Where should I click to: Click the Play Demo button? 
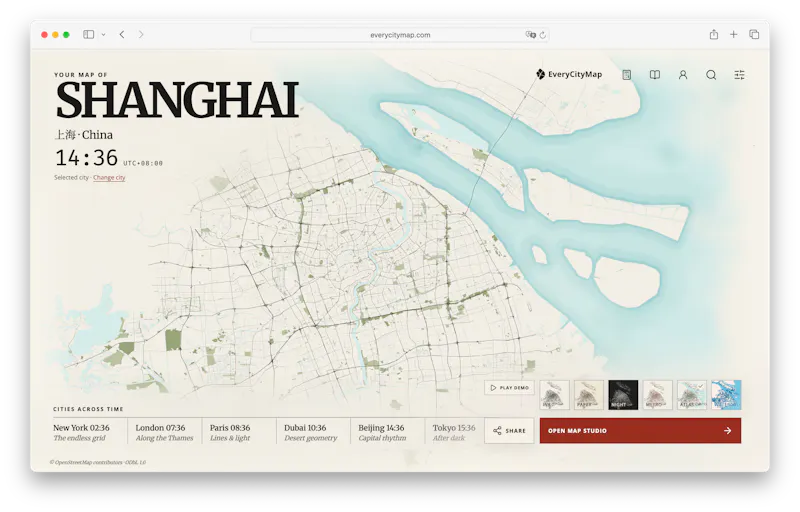509,388
